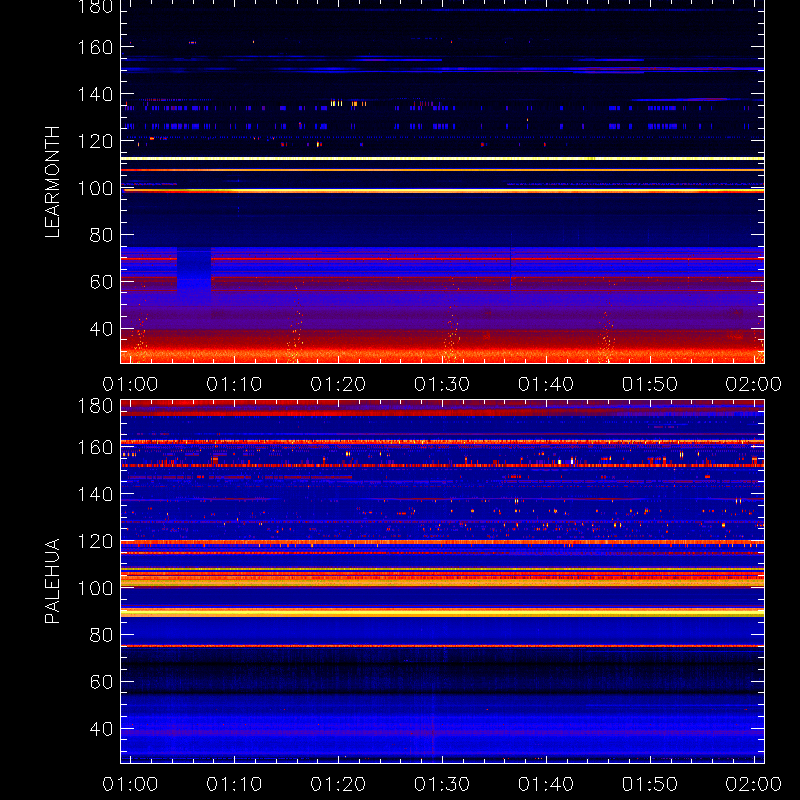This screenshot has height=800, width=800.
Task: Choose the 01:20 time label under Palehua plot
Action: (x=338, y=784)
